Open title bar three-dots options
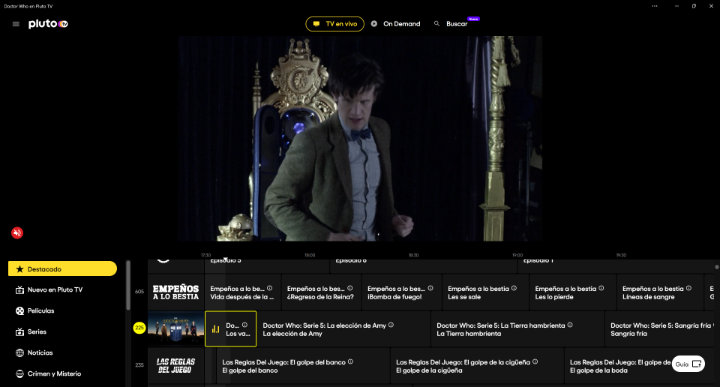The image size is (720, 387). [654, 6]
